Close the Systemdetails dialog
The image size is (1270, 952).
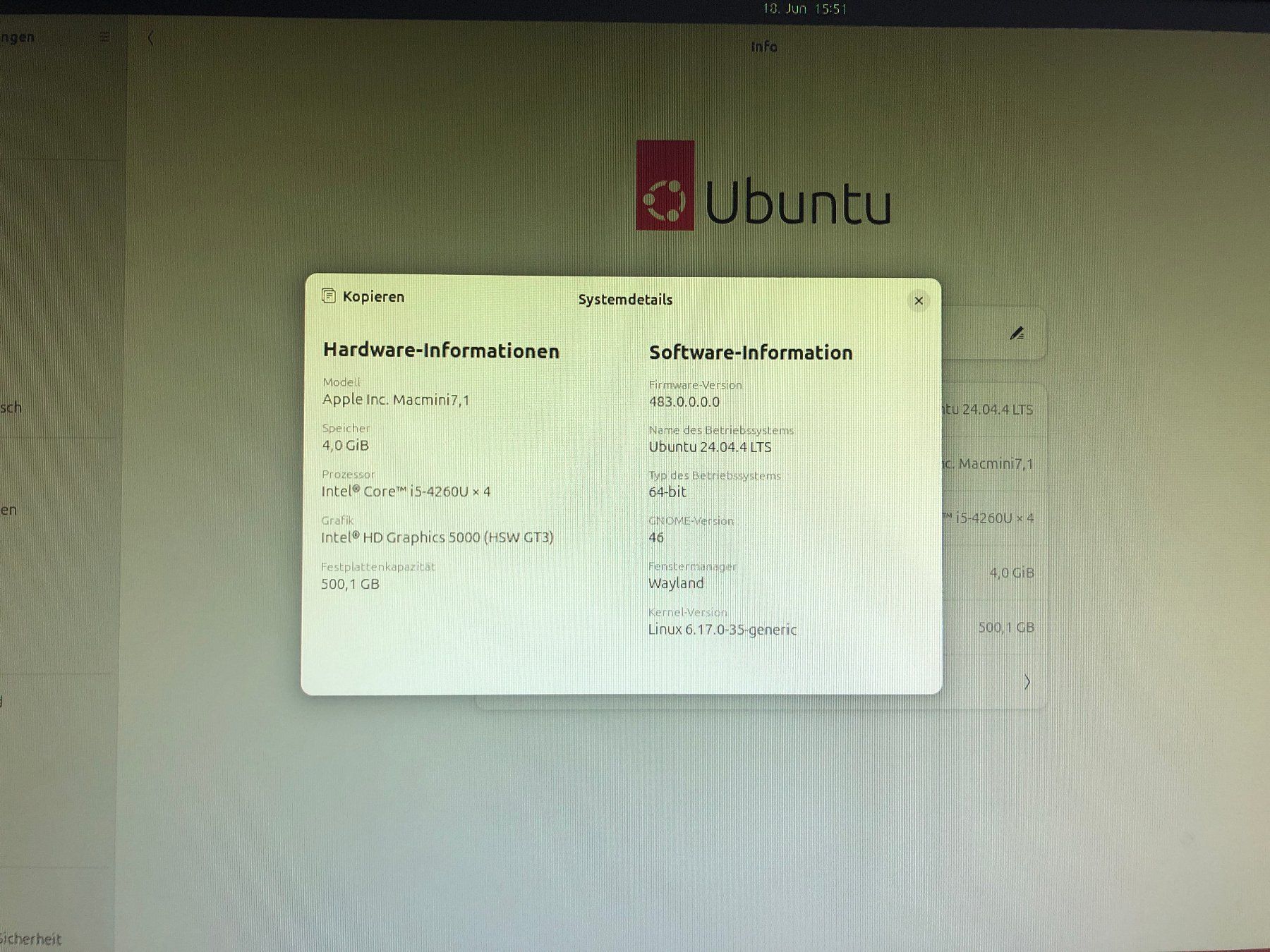pyautogui.click(x=918, y=301)
